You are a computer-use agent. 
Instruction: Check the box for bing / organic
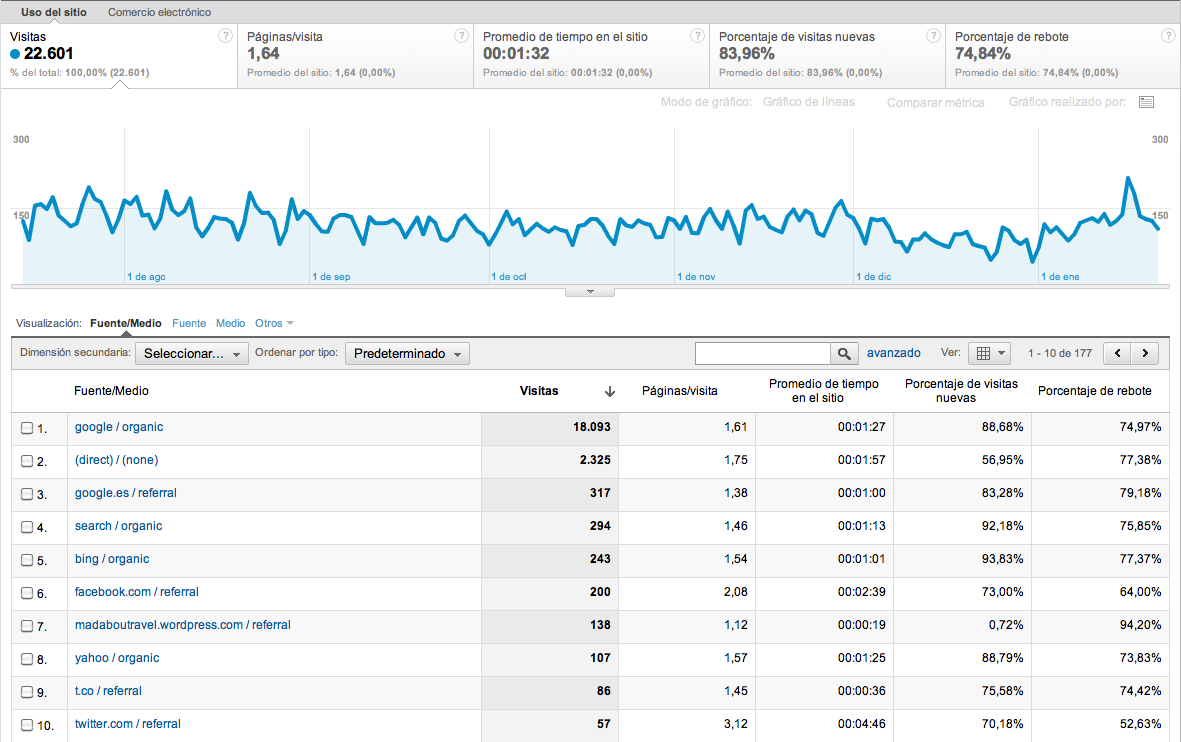27,560
